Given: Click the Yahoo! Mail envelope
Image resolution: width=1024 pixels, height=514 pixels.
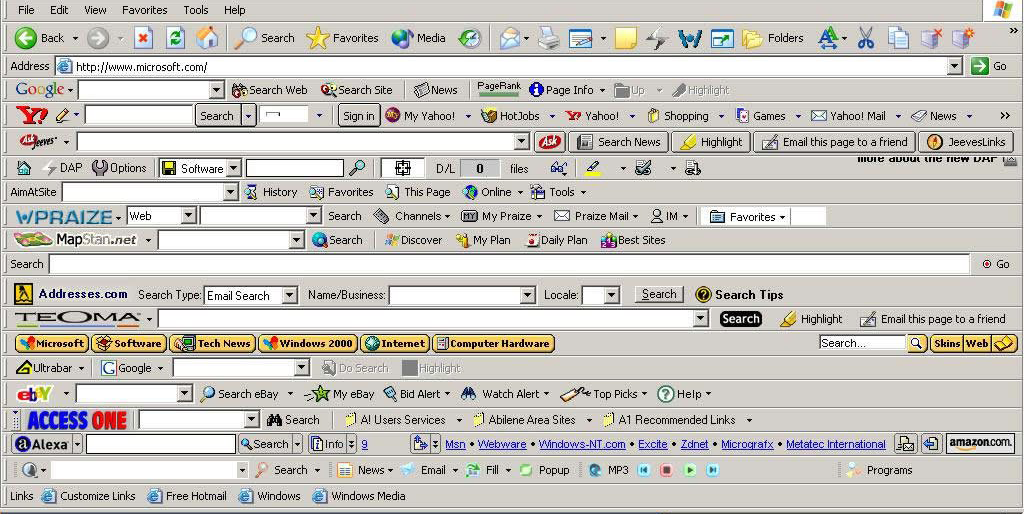Looking at the screenshot, I should point(818,116).
